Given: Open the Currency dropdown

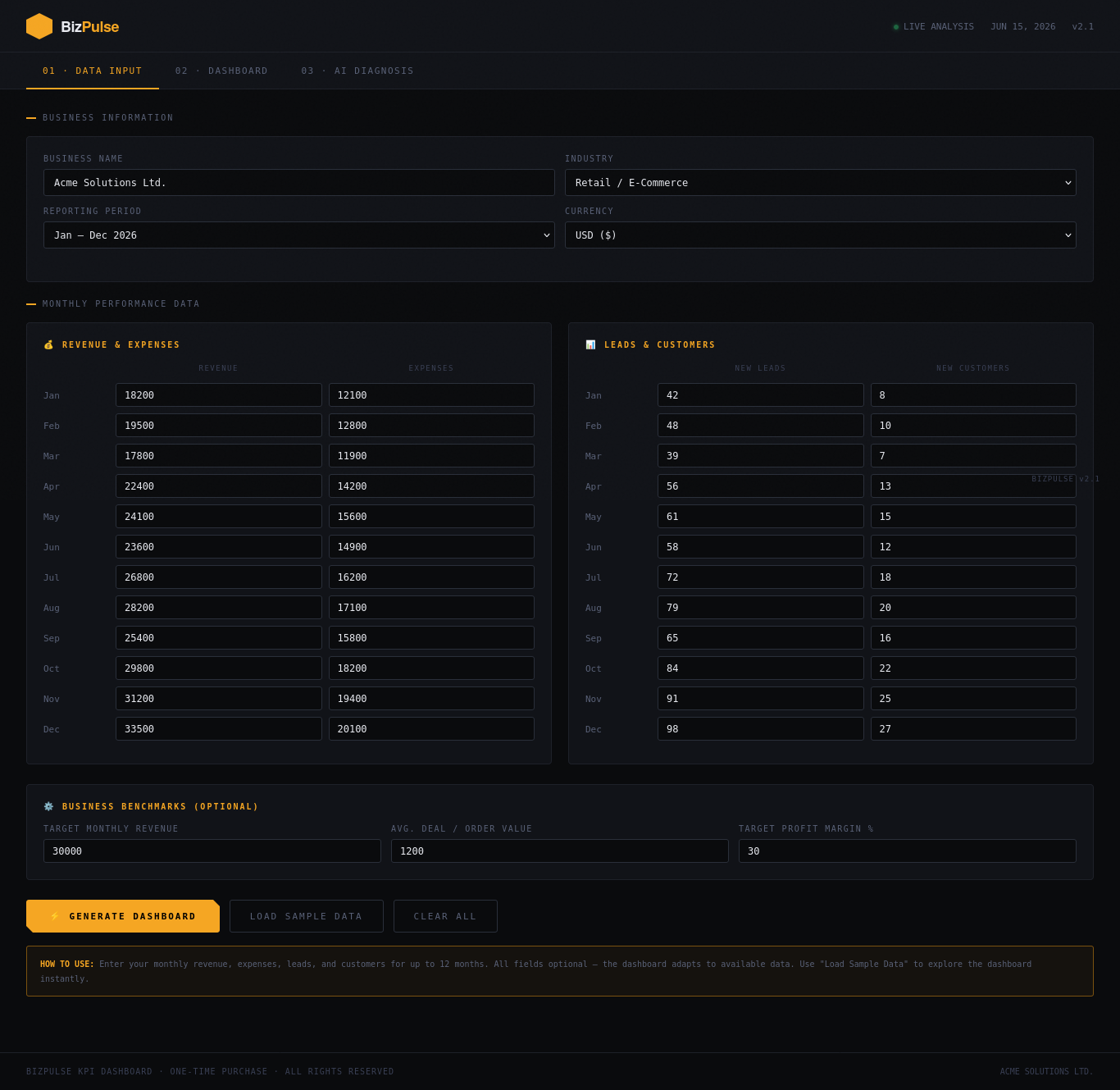Looking at the screenshot, I should pyautogui.click(x=820, y=235).
